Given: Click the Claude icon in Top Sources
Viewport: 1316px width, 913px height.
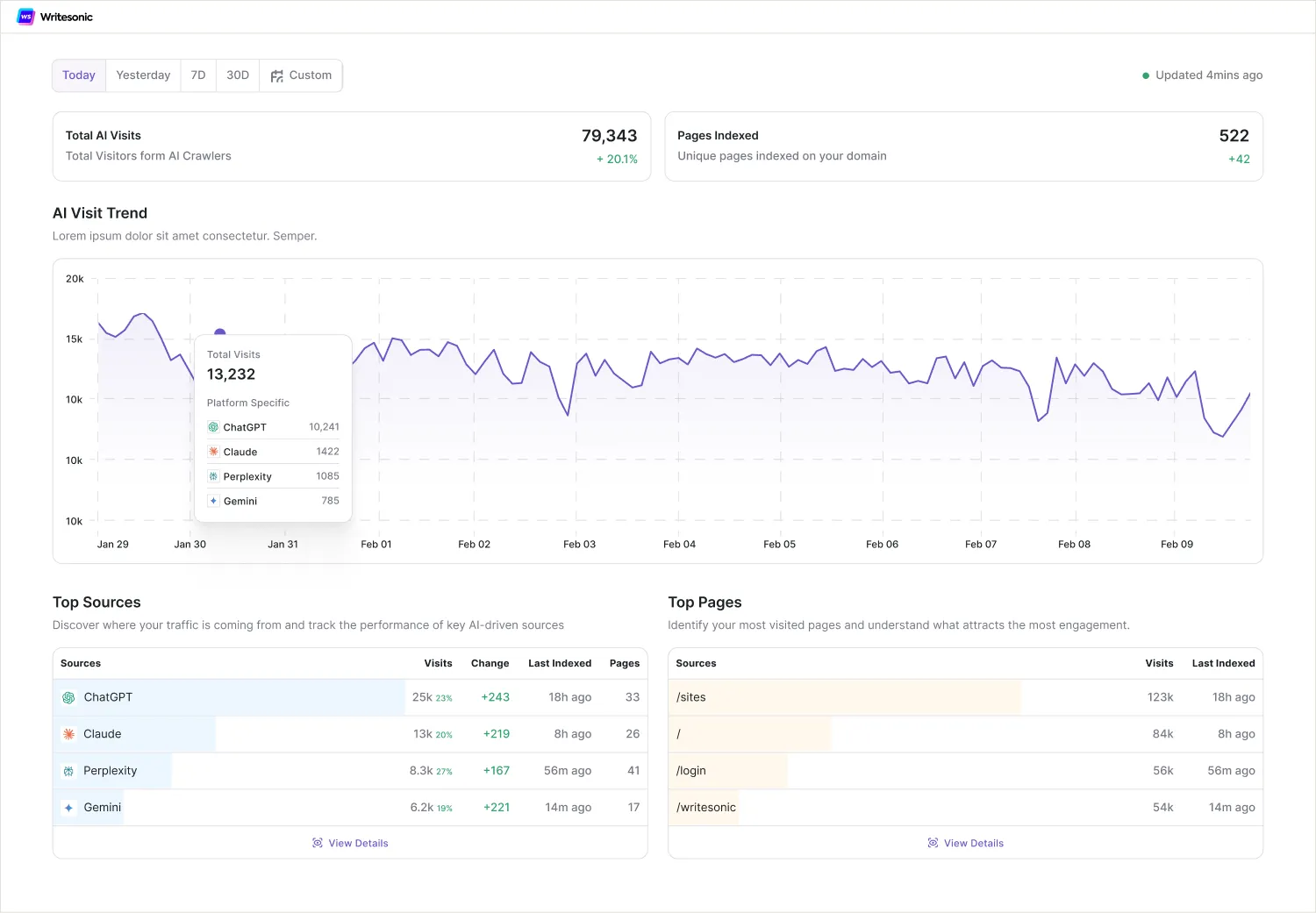Looking at the screenshot, I should [68, 734].
